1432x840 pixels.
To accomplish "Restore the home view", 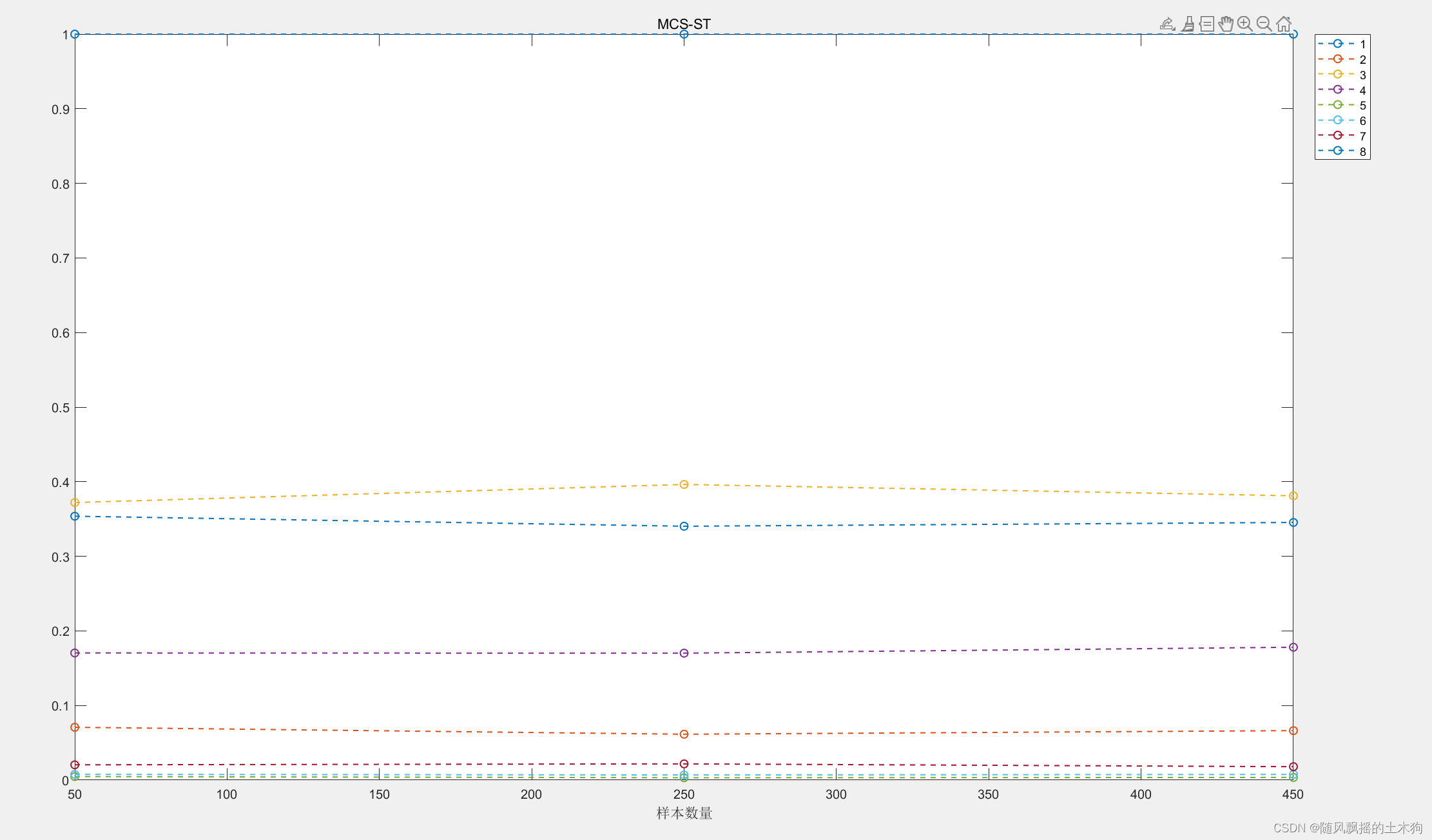I will (1284, 24).
